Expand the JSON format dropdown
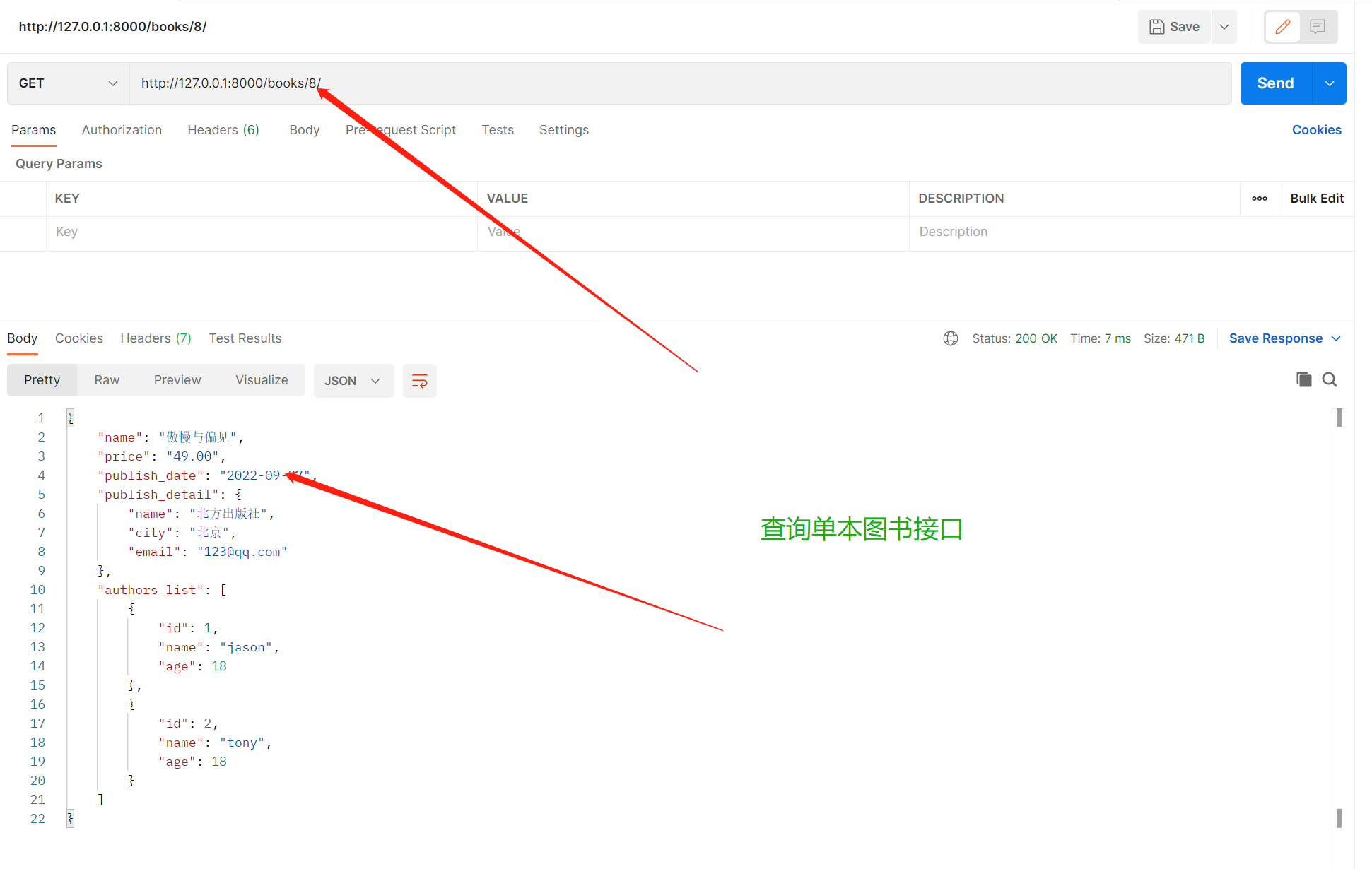This screenshot has width=1372, height=869. point(353,381)
